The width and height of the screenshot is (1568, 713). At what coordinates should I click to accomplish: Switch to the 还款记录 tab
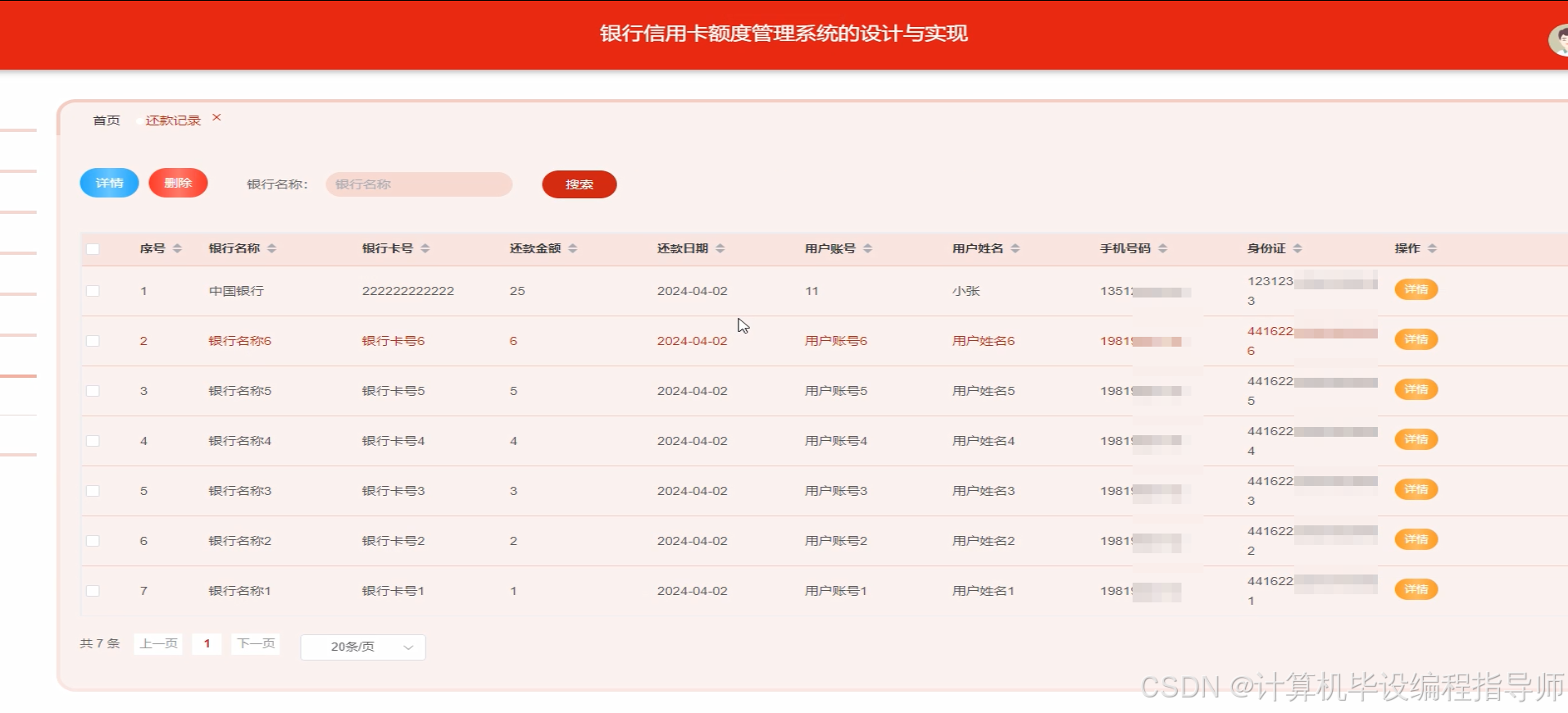click(x=173, y=120)
